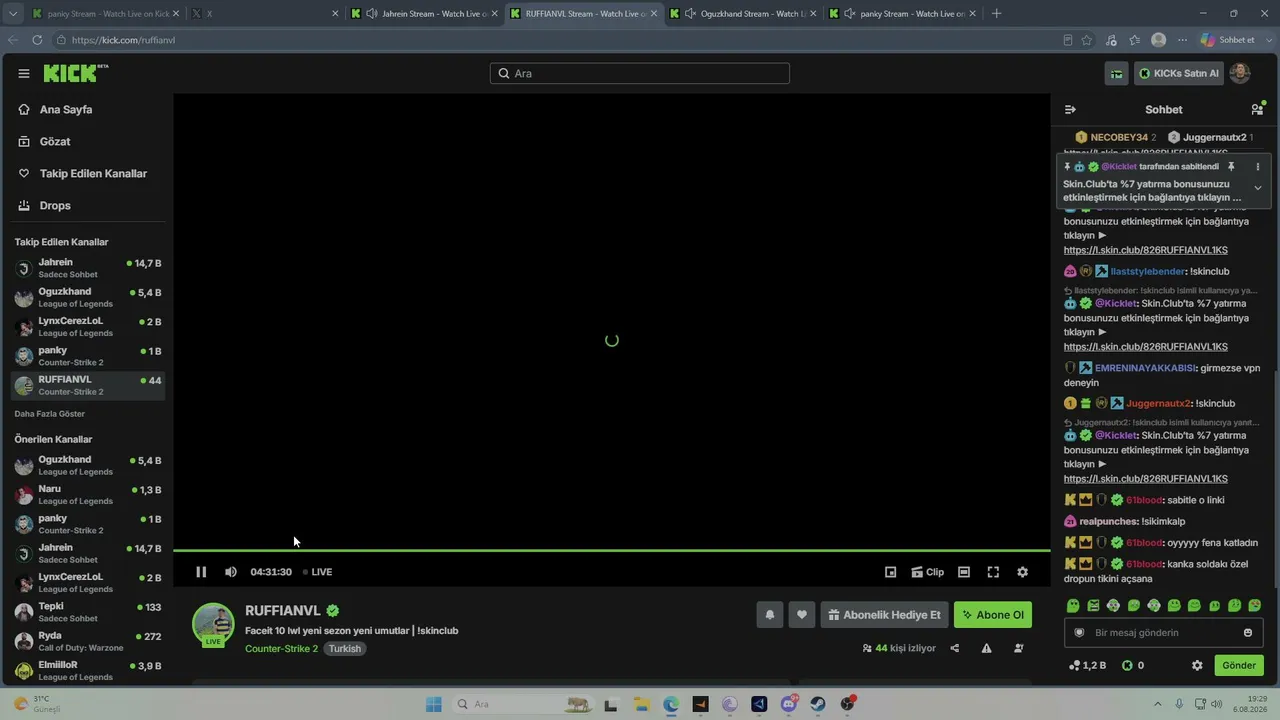Open ElmiilloR recommended channel
Viewport: 1280px width, 720px height.
pos(88,671)
